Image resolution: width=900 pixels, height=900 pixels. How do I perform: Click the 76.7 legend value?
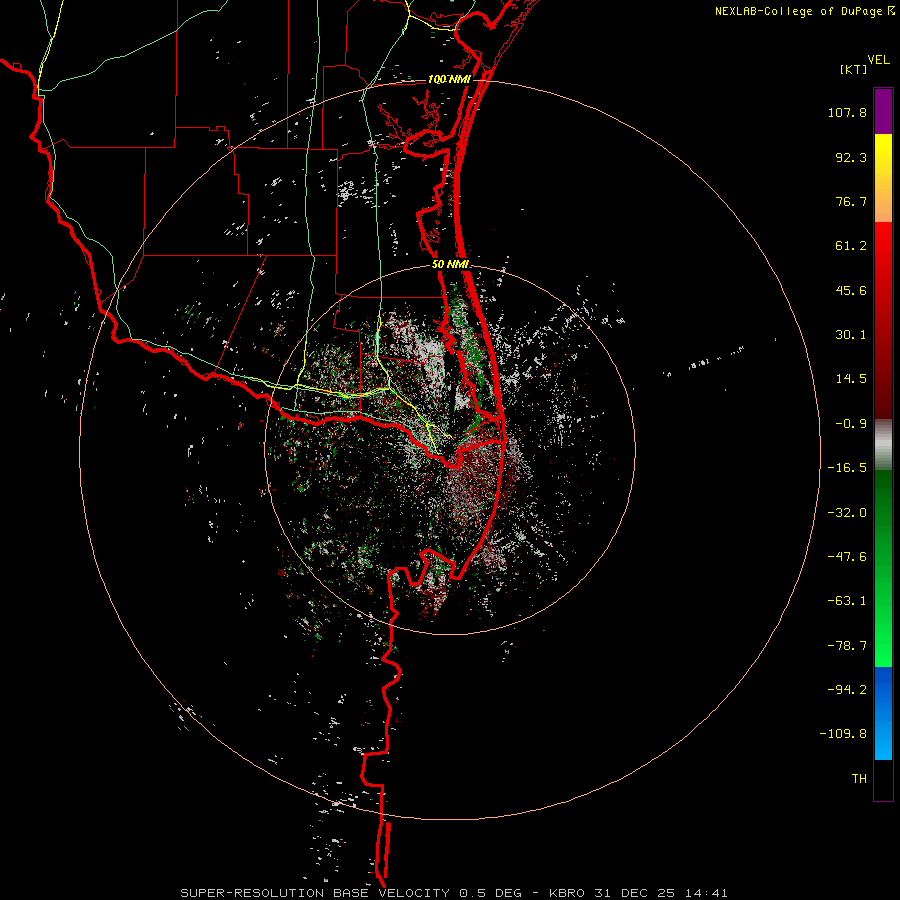pyautogui.click(x=851, y=201)
